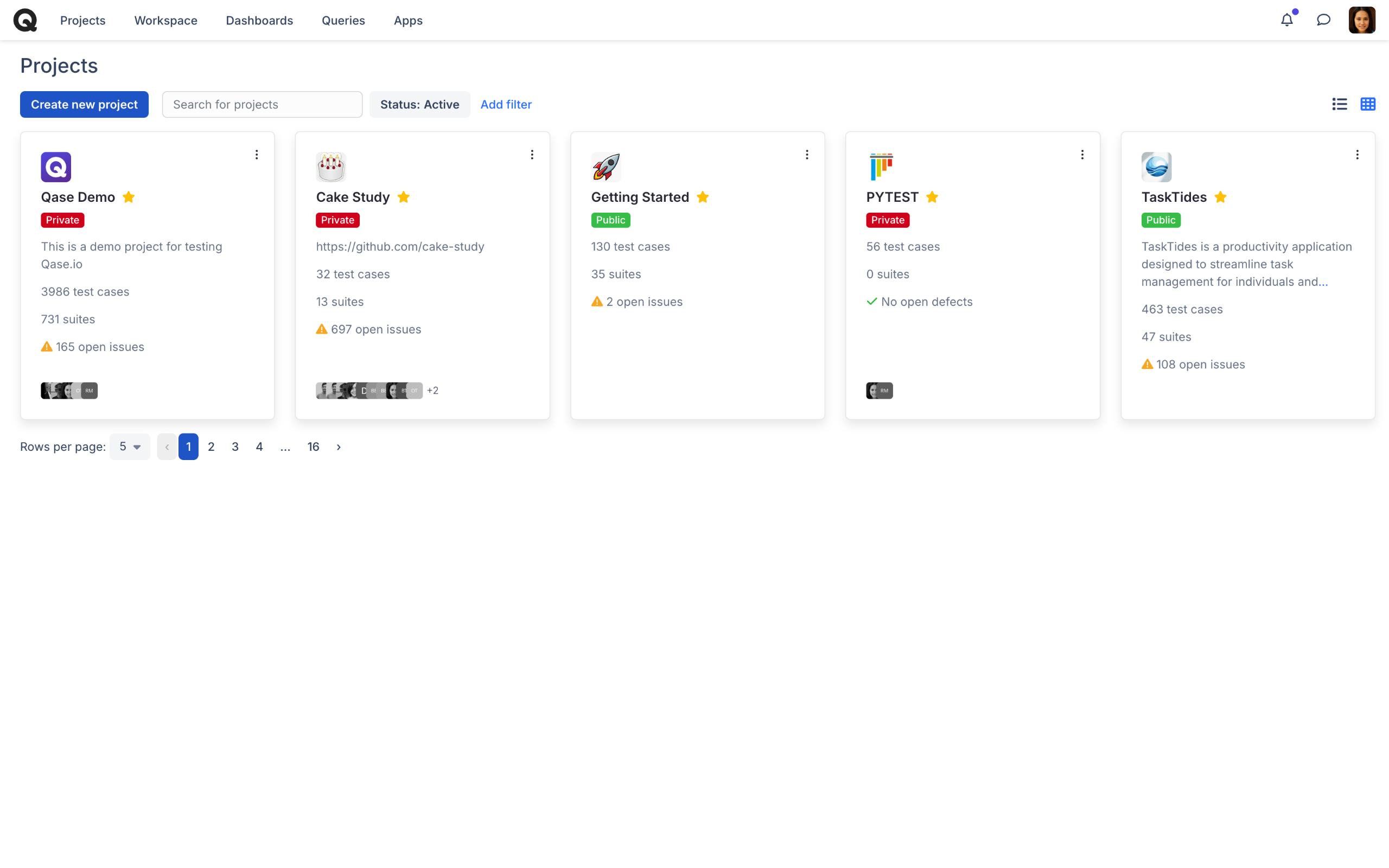Click the Cake Study project icon
Viewport: 1389px width, 868px height.
pos(330,167)
